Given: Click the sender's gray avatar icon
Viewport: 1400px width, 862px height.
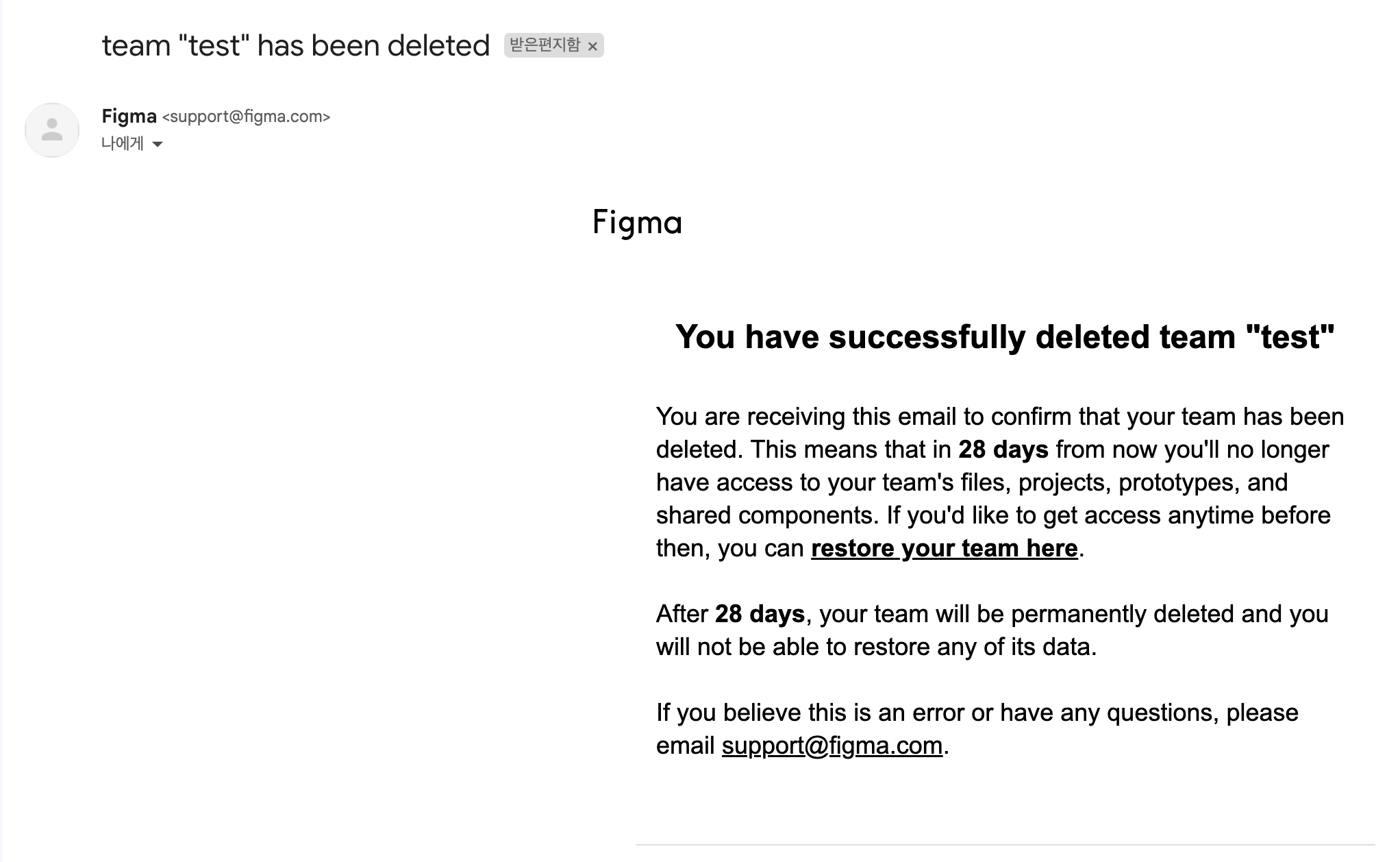Looking at the screenshot, I should click(x=52, y=130).
